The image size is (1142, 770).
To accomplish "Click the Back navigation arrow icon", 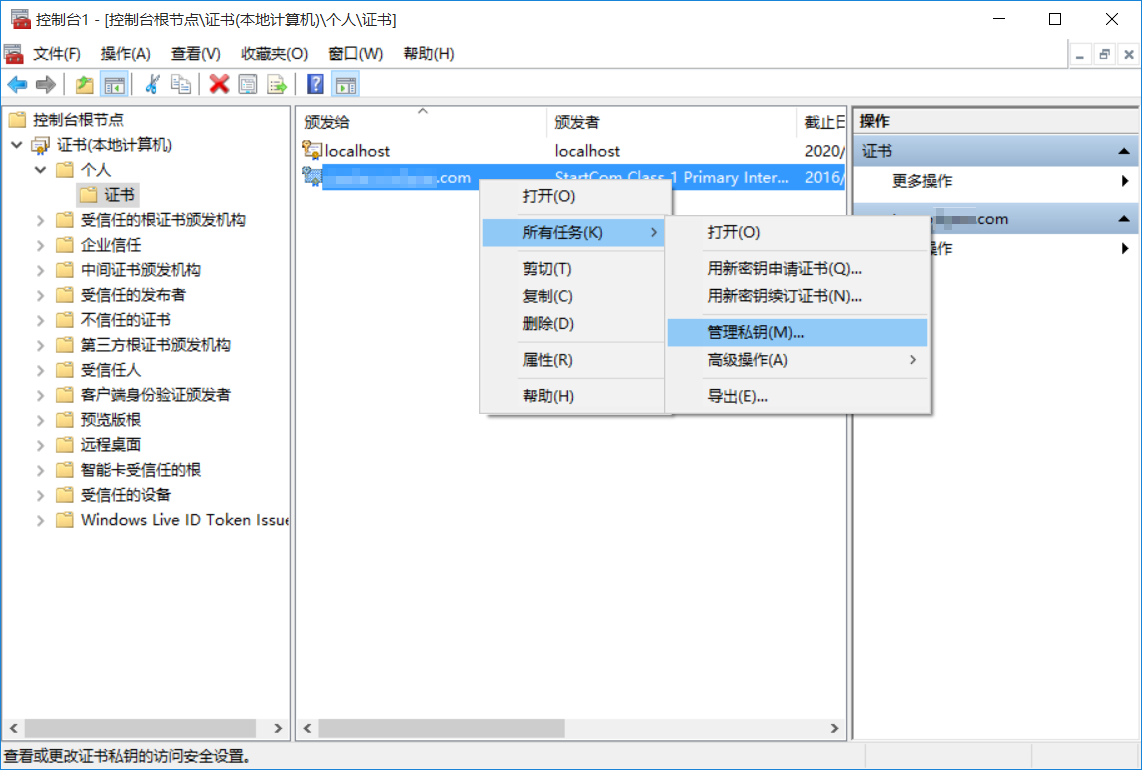I will point(16,84).
